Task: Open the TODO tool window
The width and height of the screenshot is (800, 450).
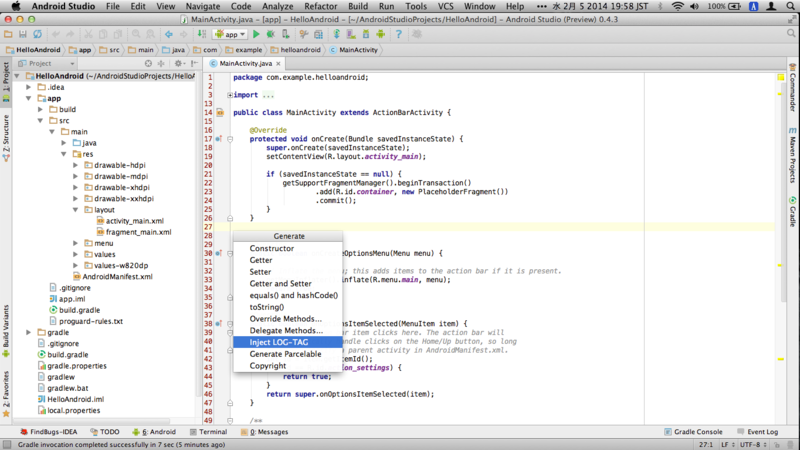Action: click(x=105, y=432)
